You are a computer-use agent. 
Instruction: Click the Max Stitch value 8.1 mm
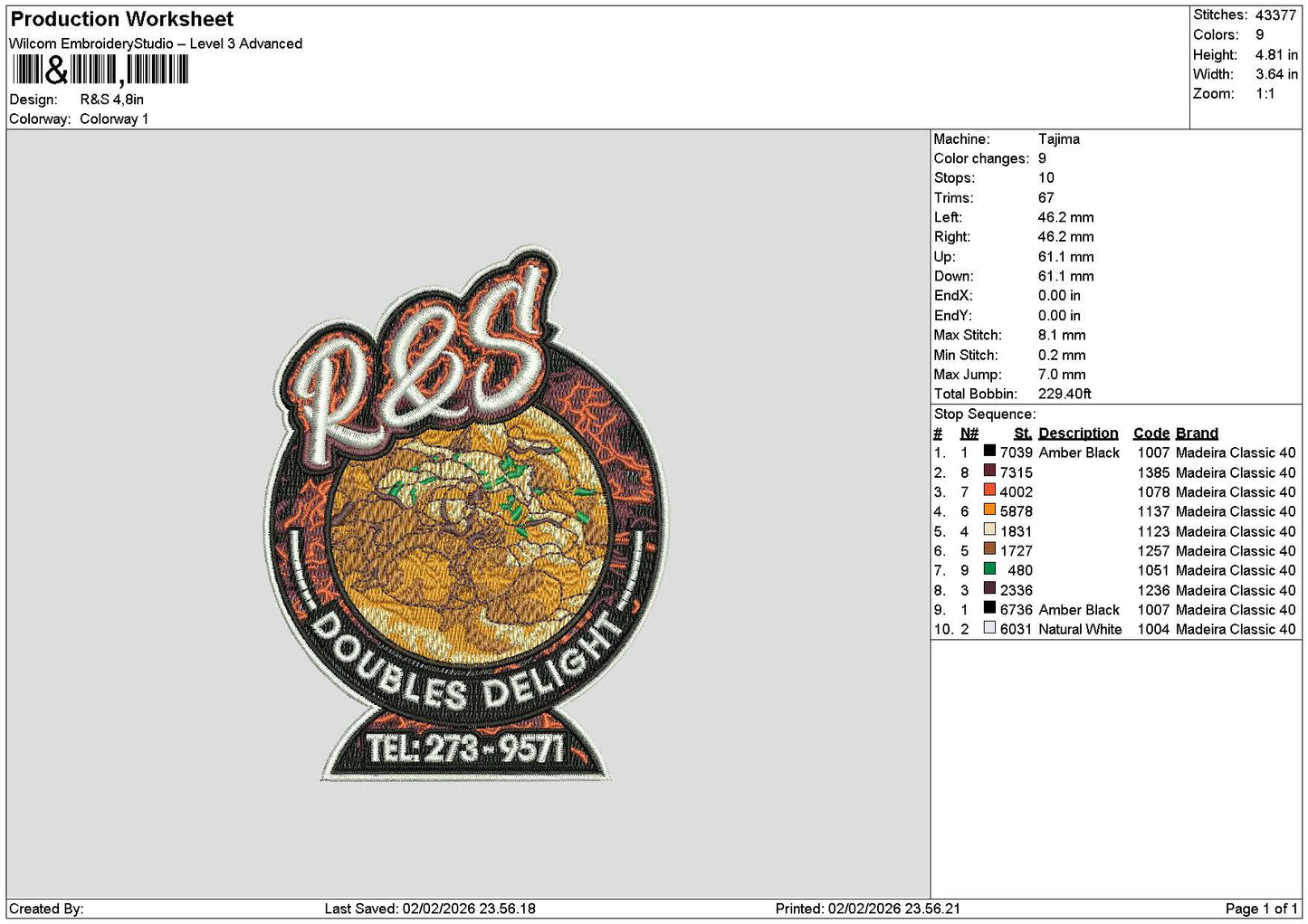pyautogui.click(x=1061, y=335)
